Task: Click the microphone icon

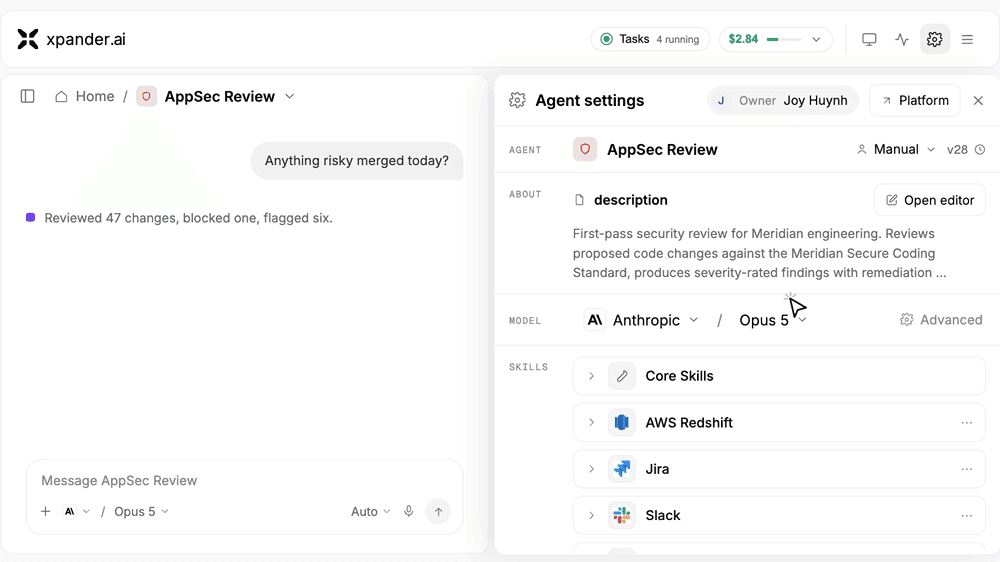Action: (x=409, y=511)
